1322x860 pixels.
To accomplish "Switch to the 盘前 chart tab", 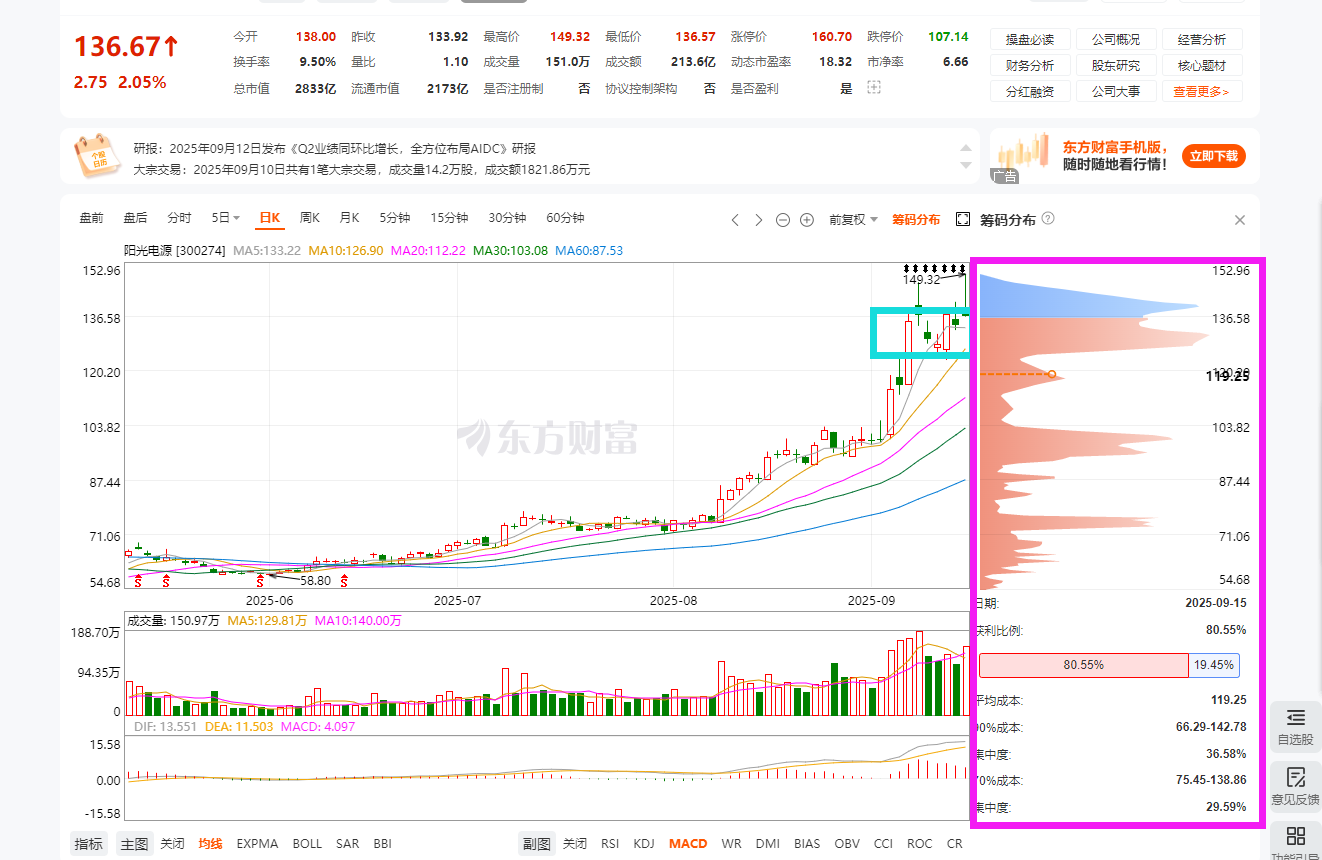I will coord(92,218).
